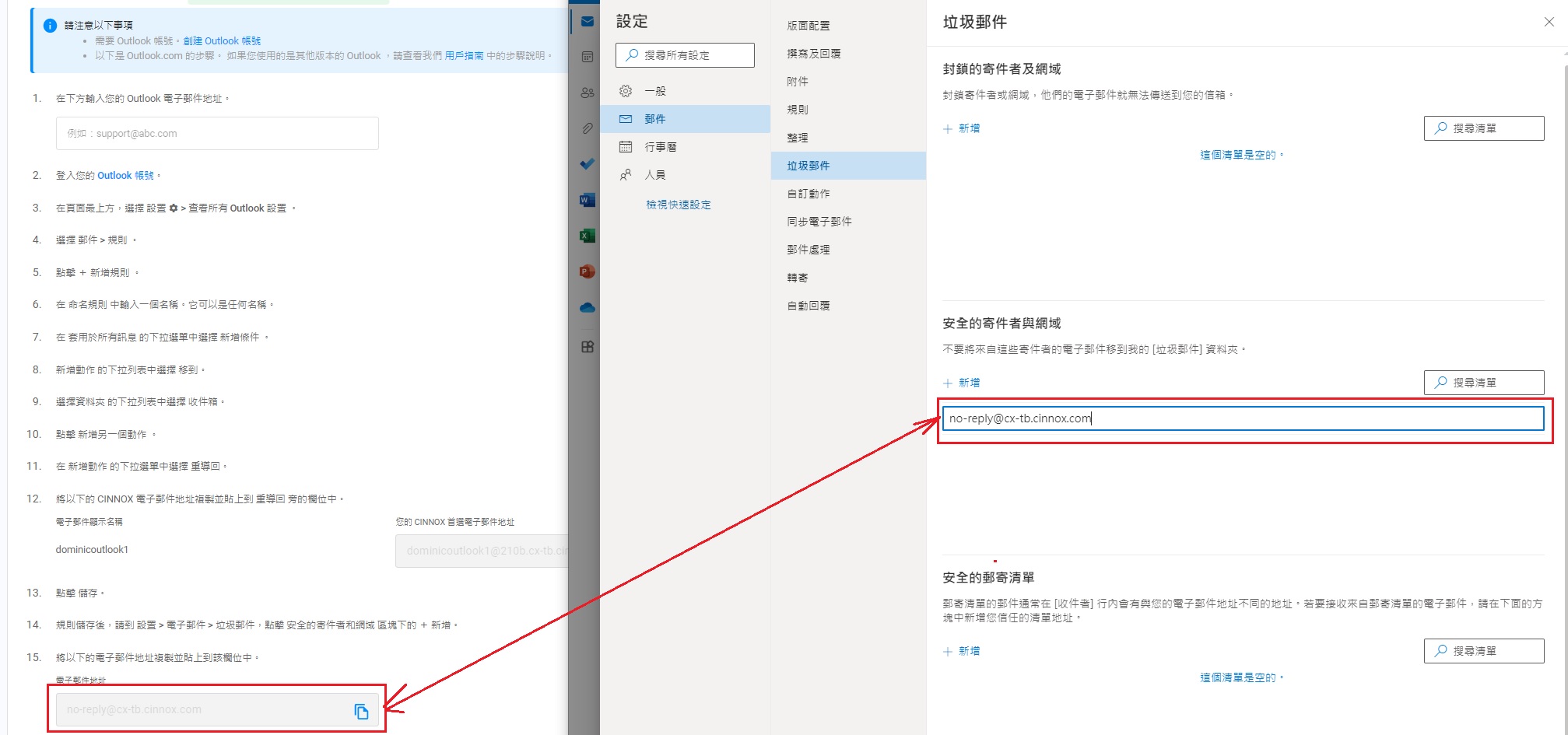Click the 搜尋所有設定 search box
Viewport: 1568px width, 735px height.
point(685,55)
